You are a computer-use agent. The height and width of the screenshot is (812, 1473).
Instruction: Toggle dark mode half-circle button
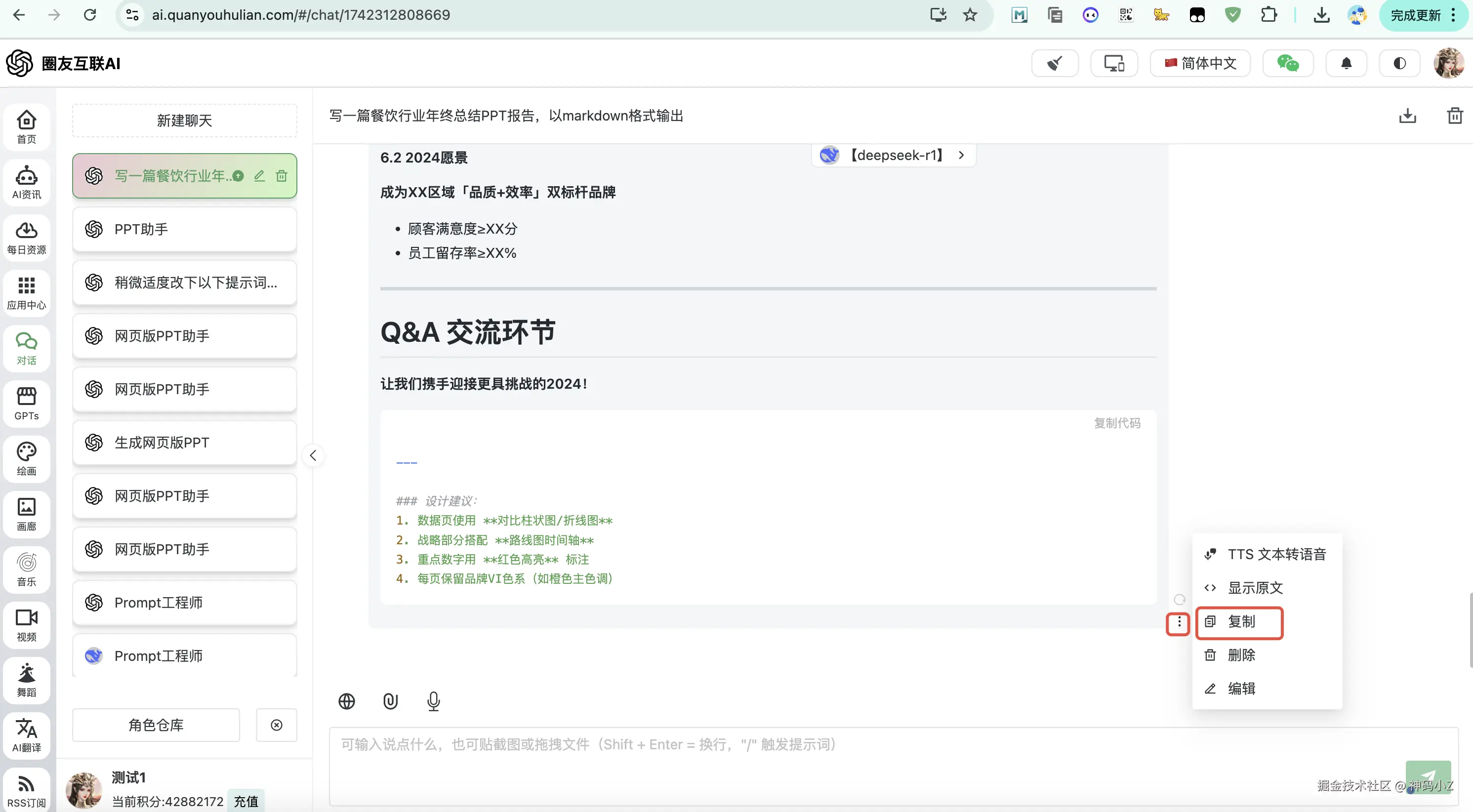1399,64
